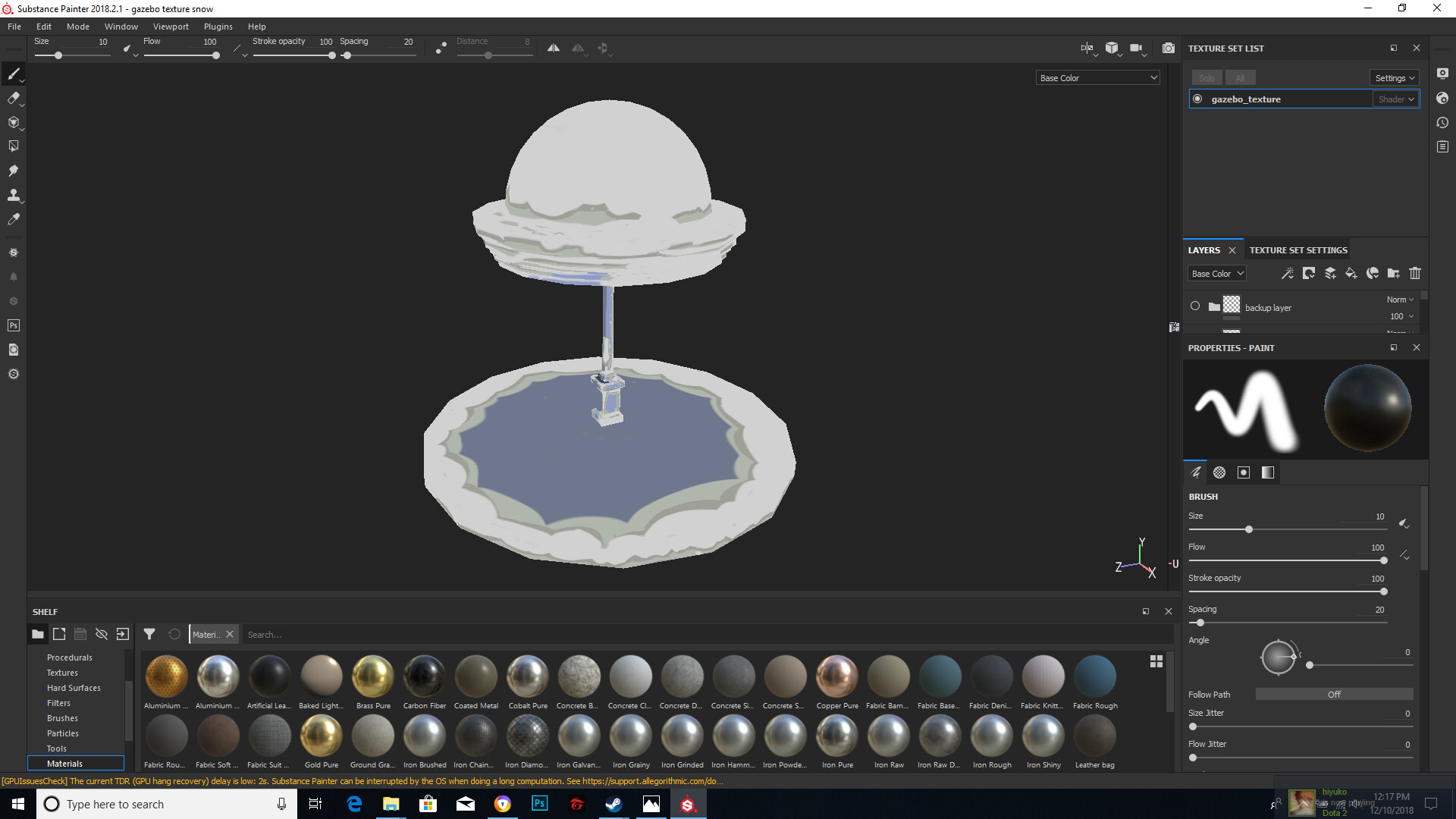This screenshot has width=1456, height=819.
Task: Adjust the Stroke opacity slider in Brush panel
Action: click(1287, 591)
